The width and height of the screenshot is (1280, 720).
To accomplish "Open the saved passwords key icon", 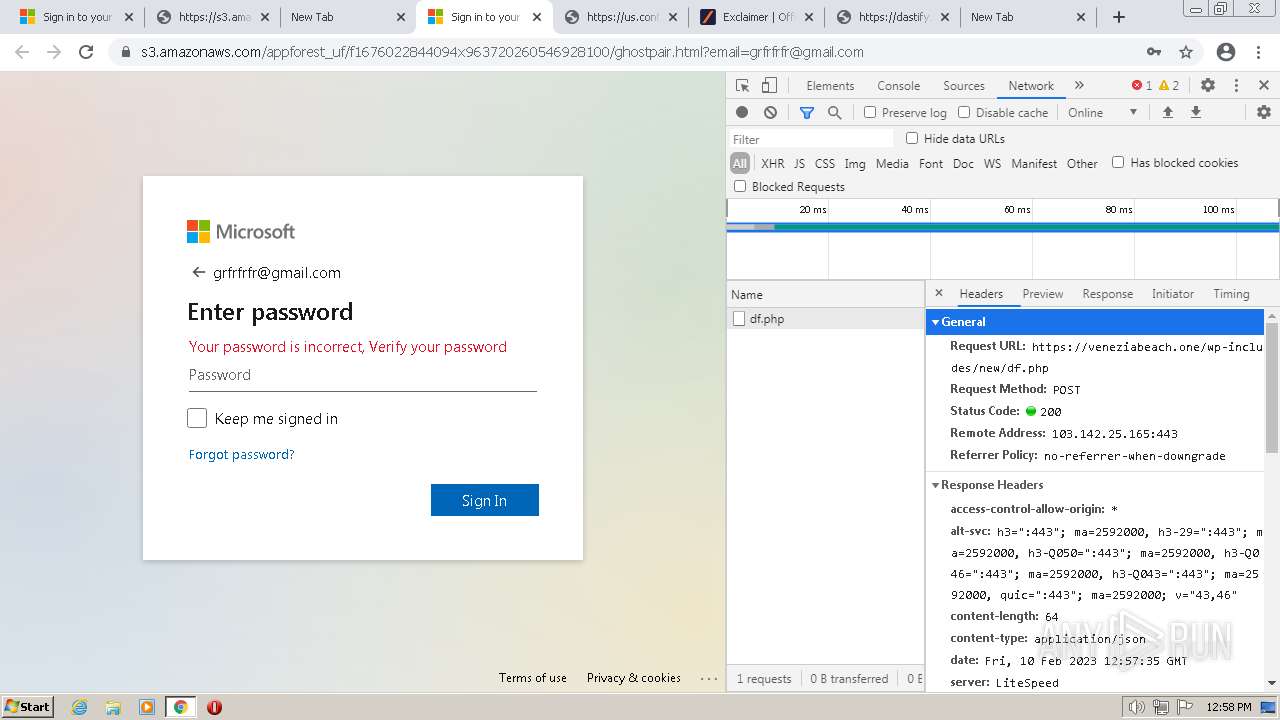I will click(x=1154, y=52).
